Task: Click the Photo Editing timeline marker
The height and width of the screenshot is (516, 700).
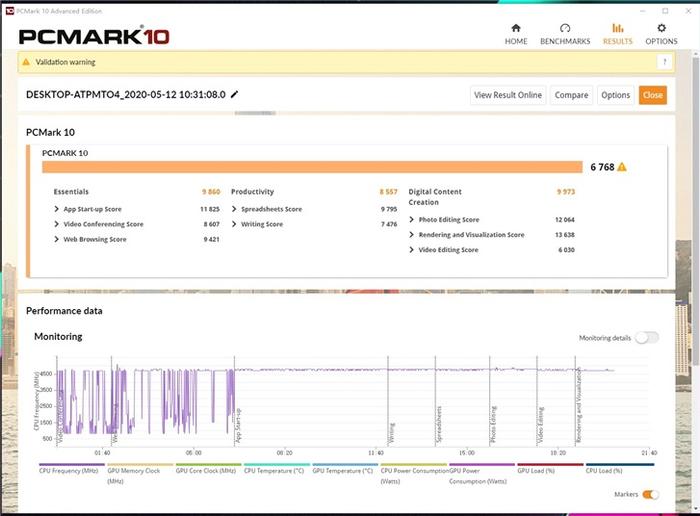Action: [493, 424]
